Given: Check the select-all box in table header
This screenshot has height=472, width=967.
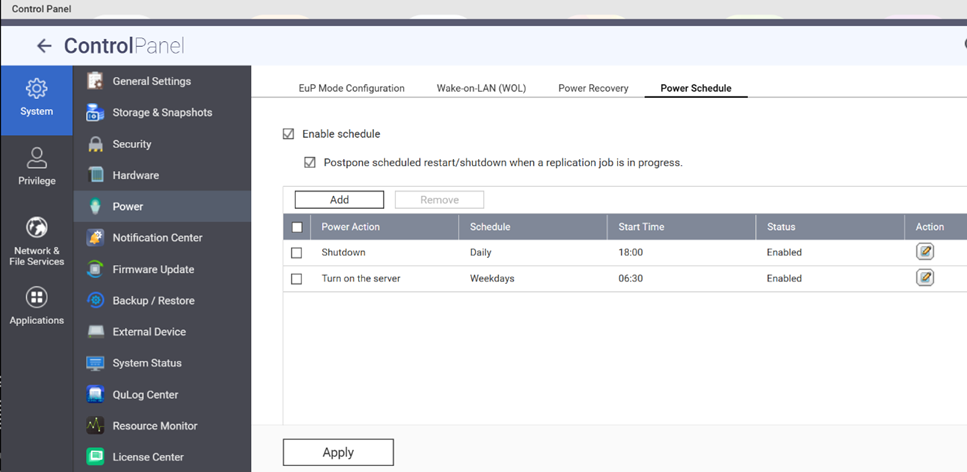Looking at the screenshot, I should click(296, 227).
